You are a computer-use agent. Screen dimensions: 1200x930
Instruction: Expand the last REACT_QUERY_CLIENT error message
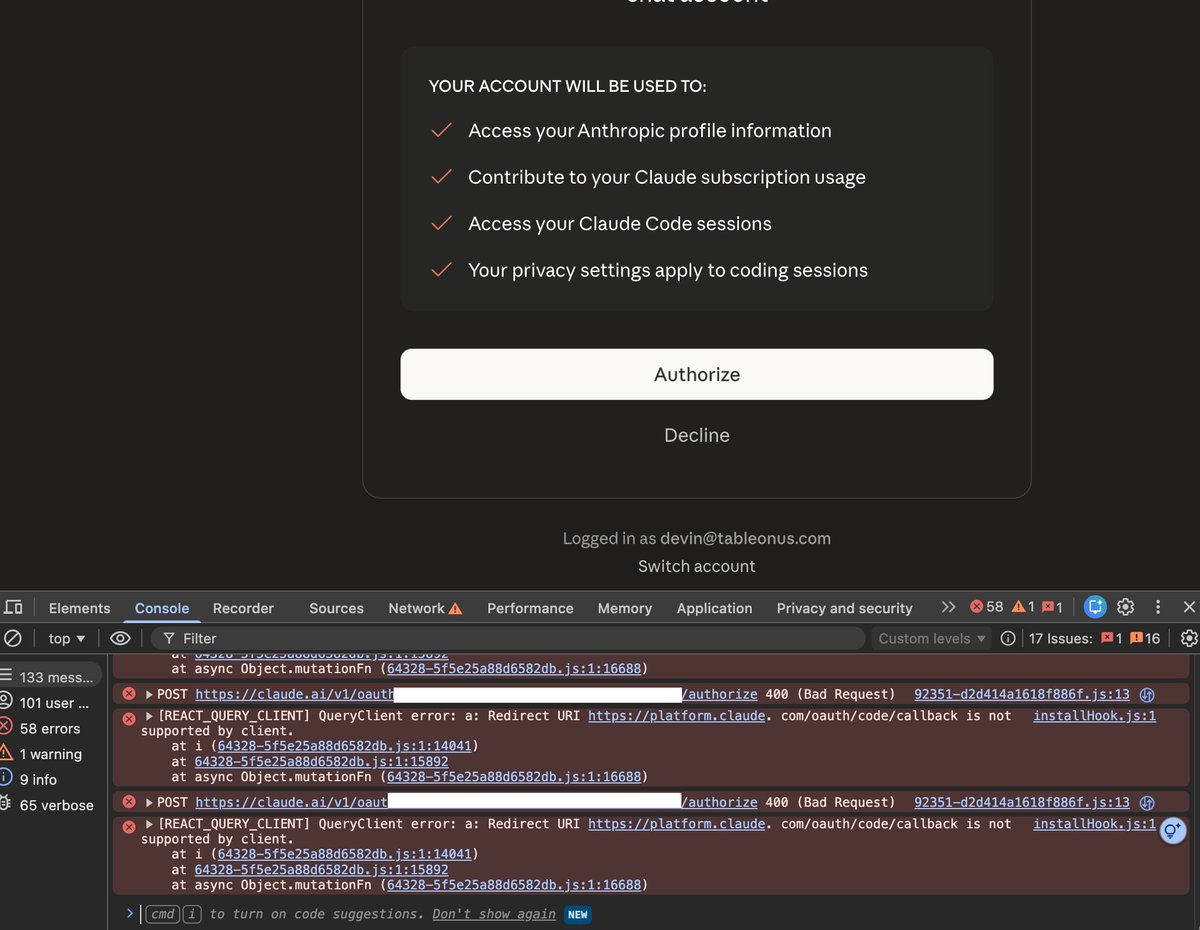click(150, 823)
